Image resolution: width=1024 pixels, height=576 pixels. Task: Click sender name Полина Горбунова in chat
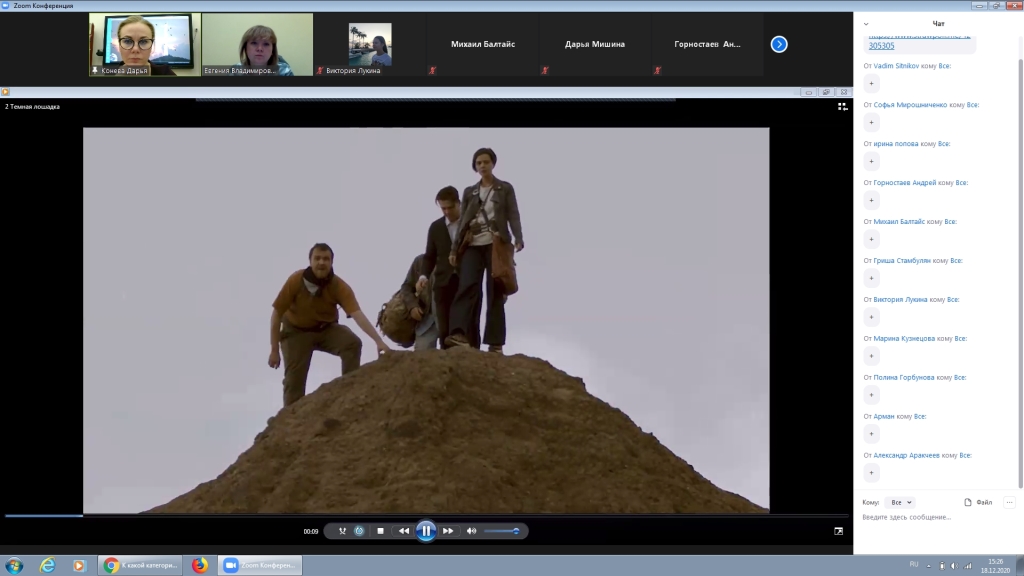[x=904, y=377]
